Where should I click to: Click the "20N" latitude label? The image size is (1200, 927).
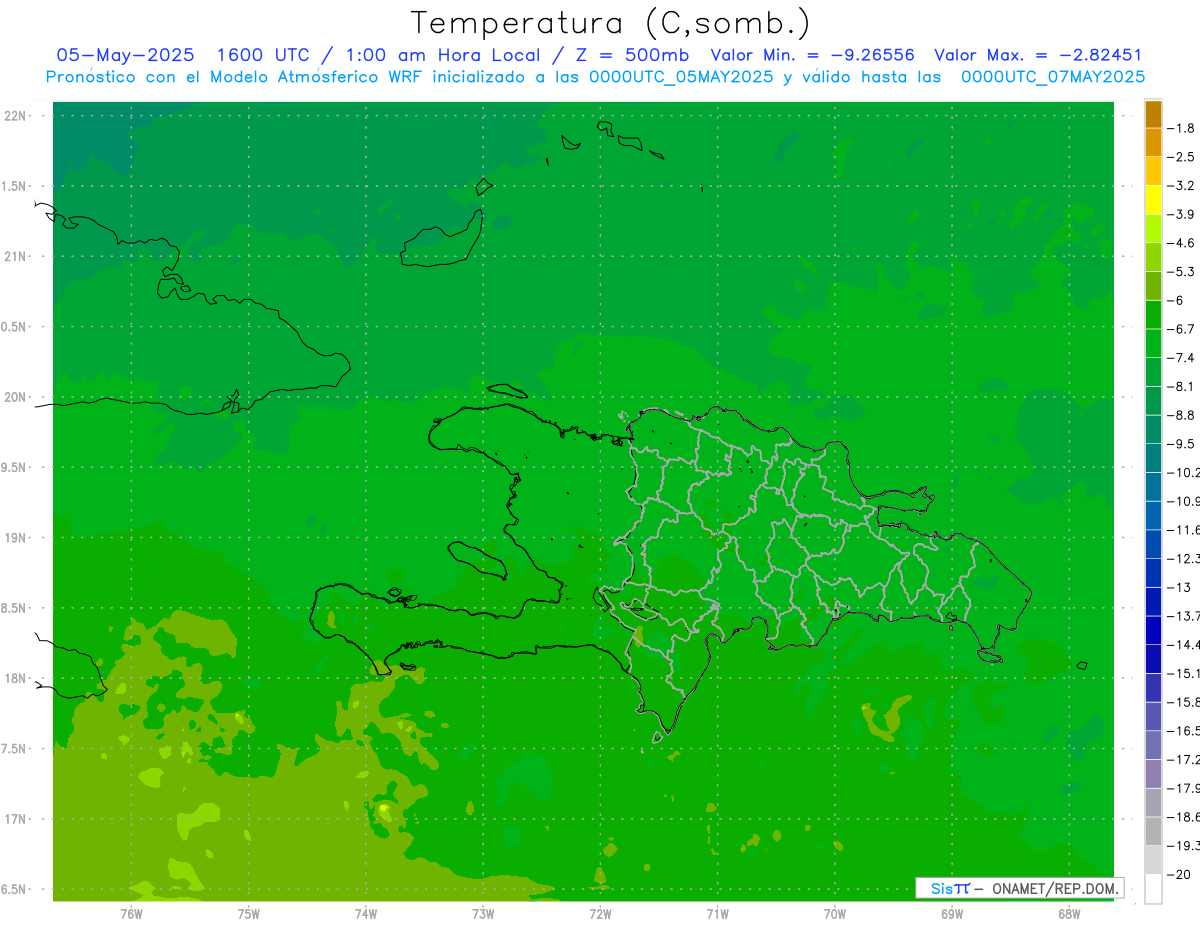coord(15,397)
